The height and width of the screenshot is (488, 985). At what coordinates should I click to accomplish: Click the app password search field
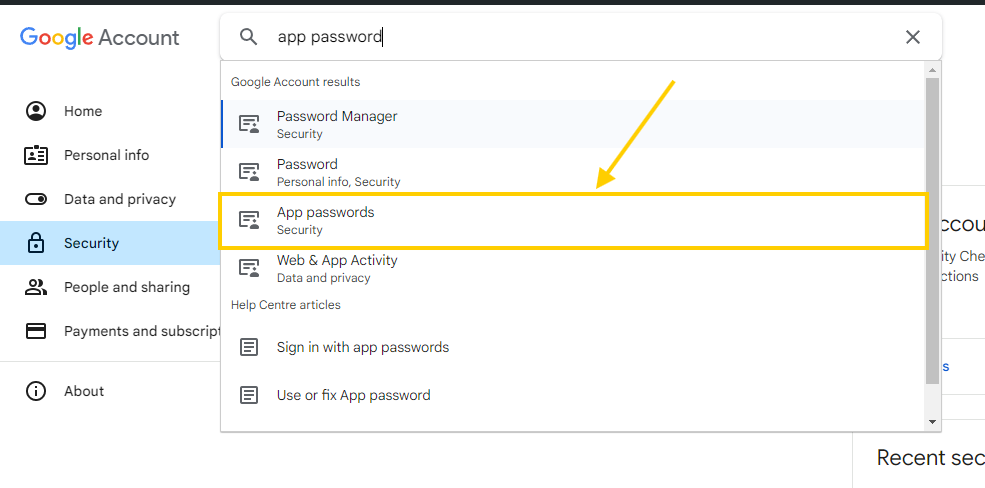point(580,37)
